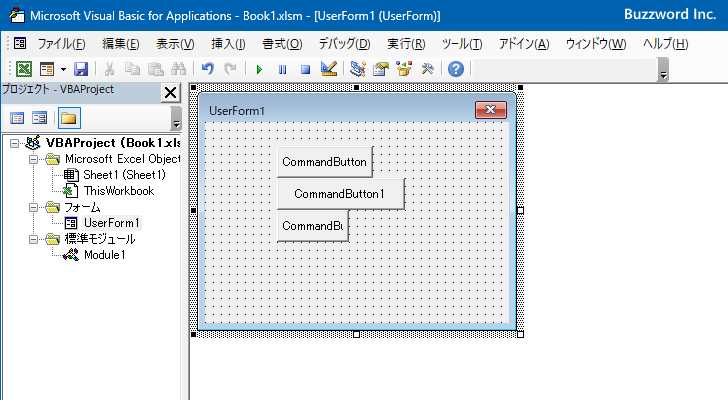Open the Insert UserForm dropdown arrow
Screen dimensions: 728x400
tap(63, 70)
